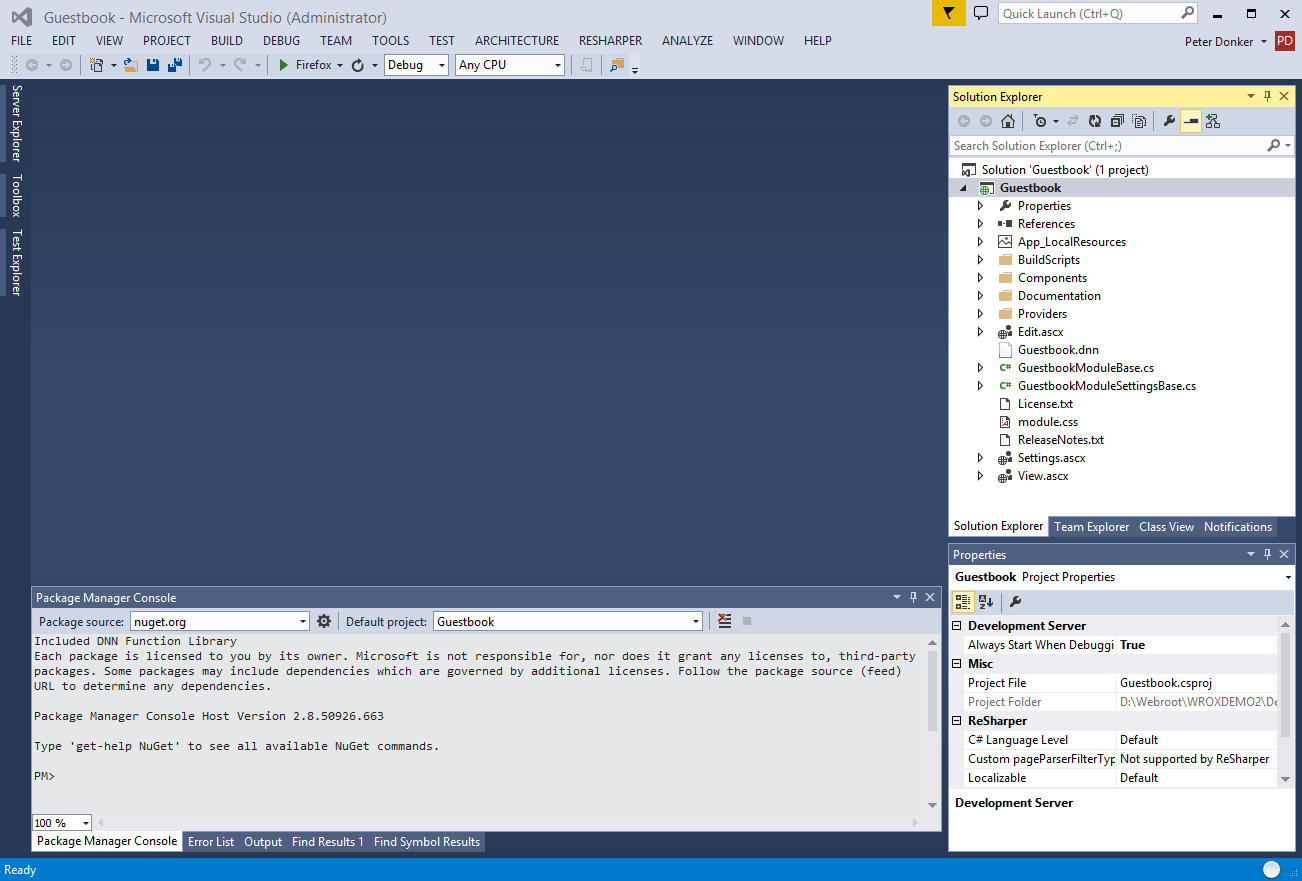Open the nuget.org package source dropdown

(220, 621)
